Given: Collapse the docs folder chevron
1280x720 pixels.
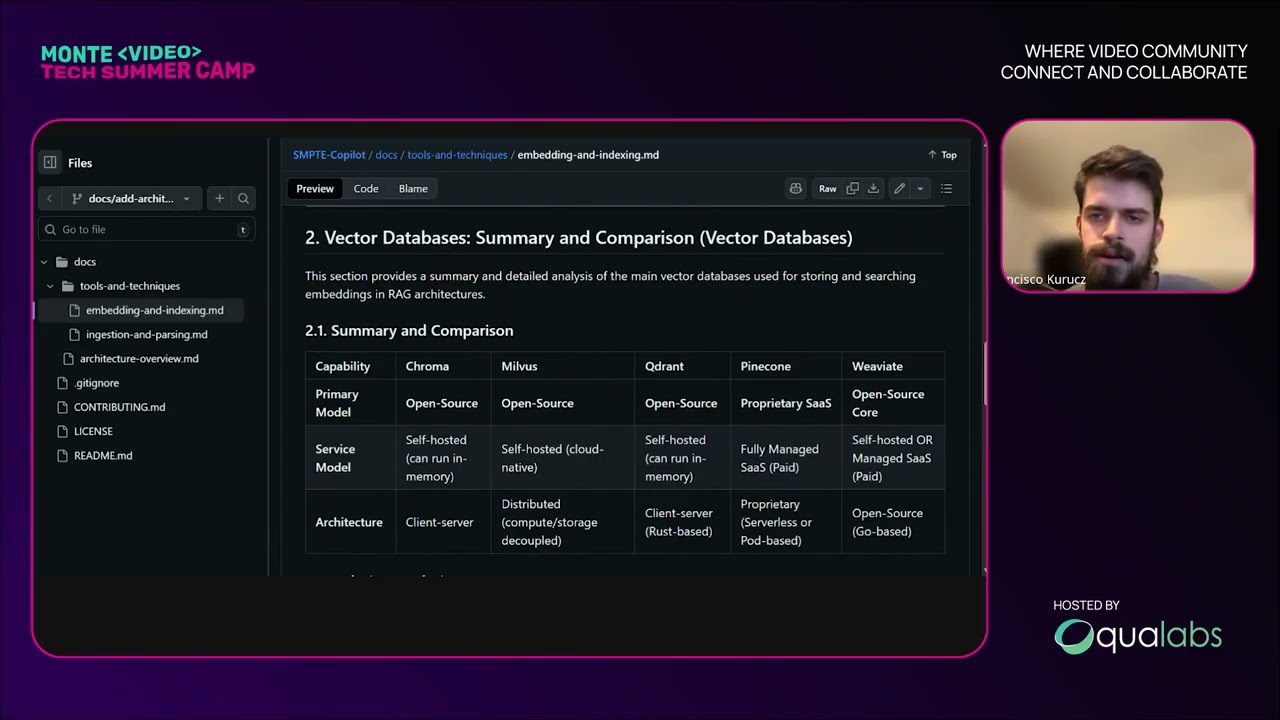Looking at the screenshot, I should point(44,262).
